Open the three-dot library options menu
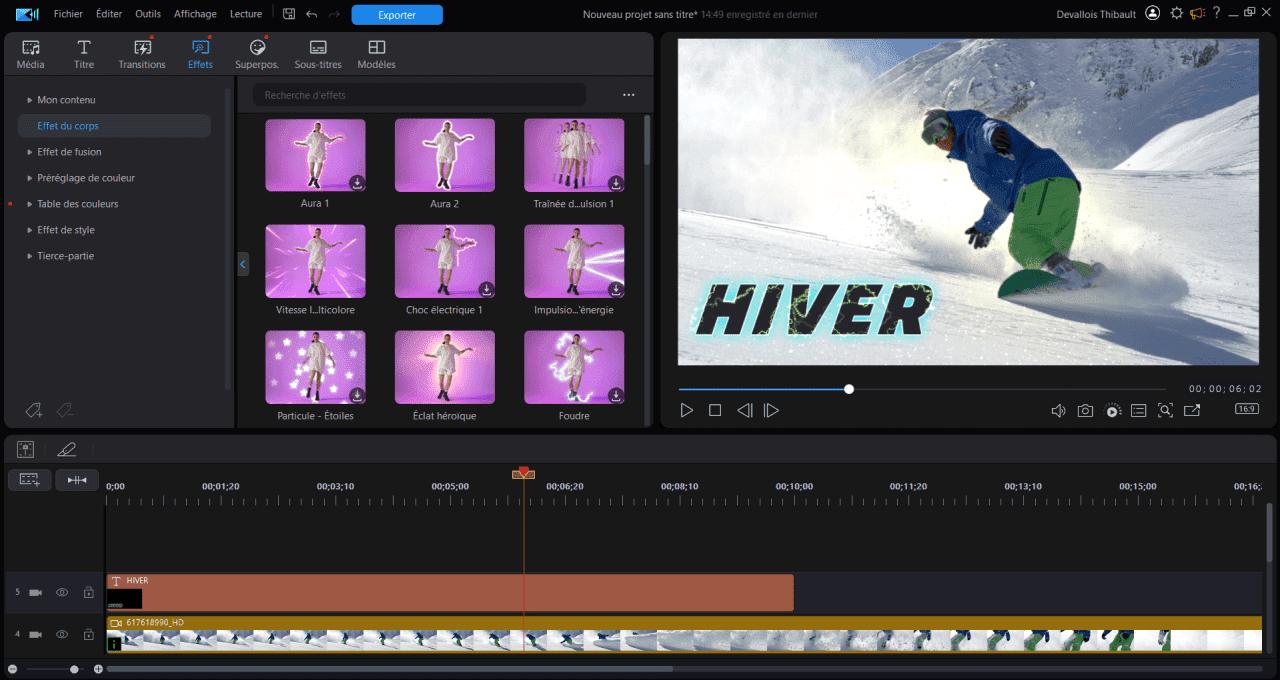Viewport: 1280px width, 680px height. (x=629, y=95)
